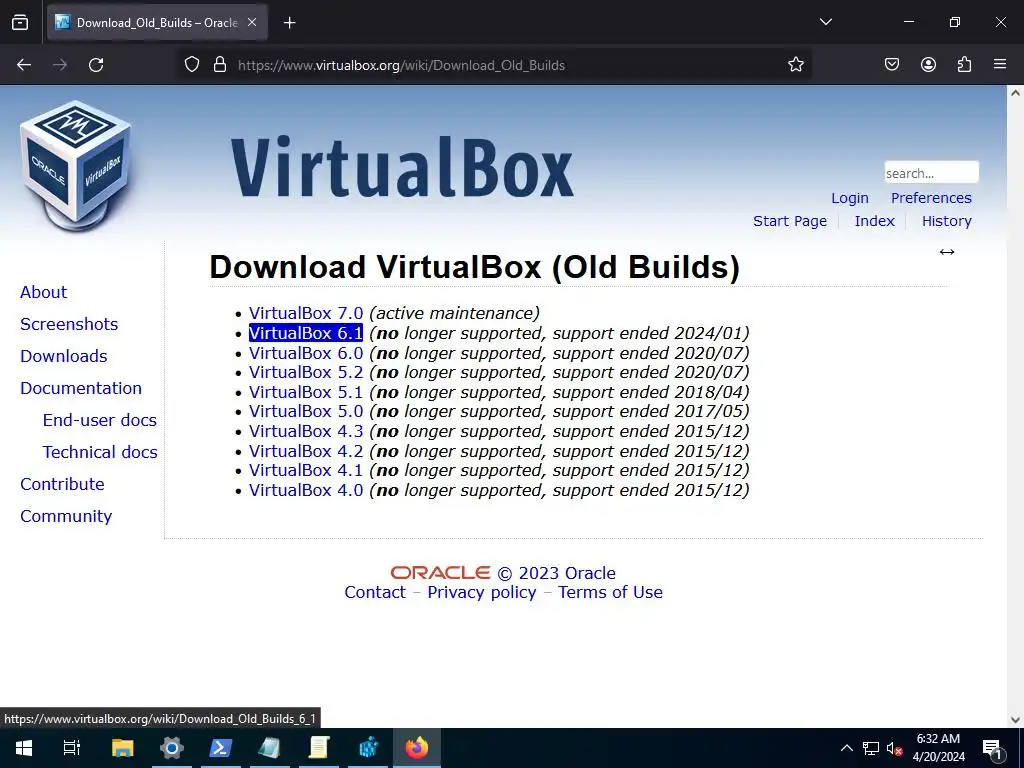1024x768 pixels.
Task: Bookmark this page with the star icon
Action: [795, 65]
